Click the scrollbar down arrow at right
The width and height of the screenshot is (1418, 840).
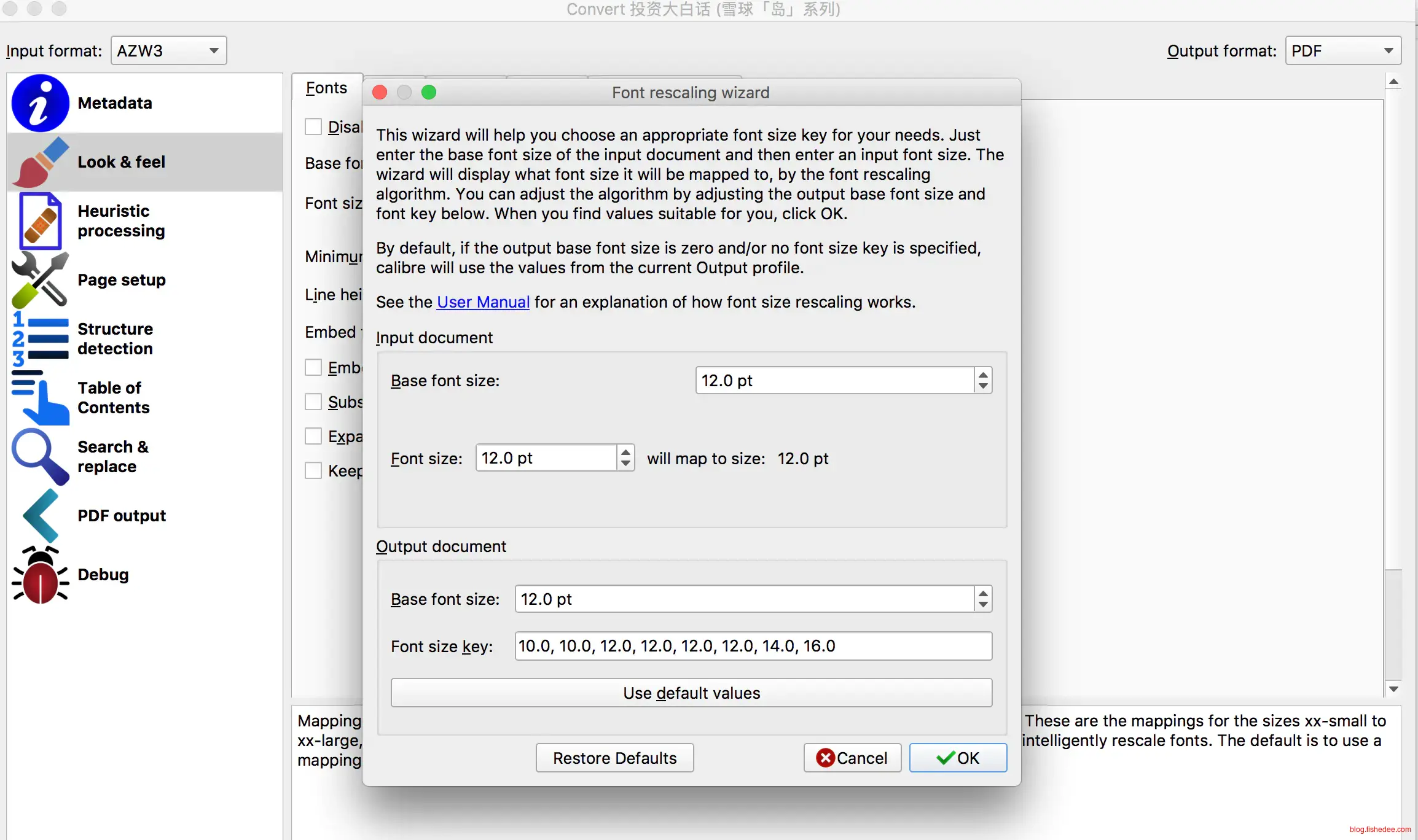pyautogui.click(x=1393, y=689)
